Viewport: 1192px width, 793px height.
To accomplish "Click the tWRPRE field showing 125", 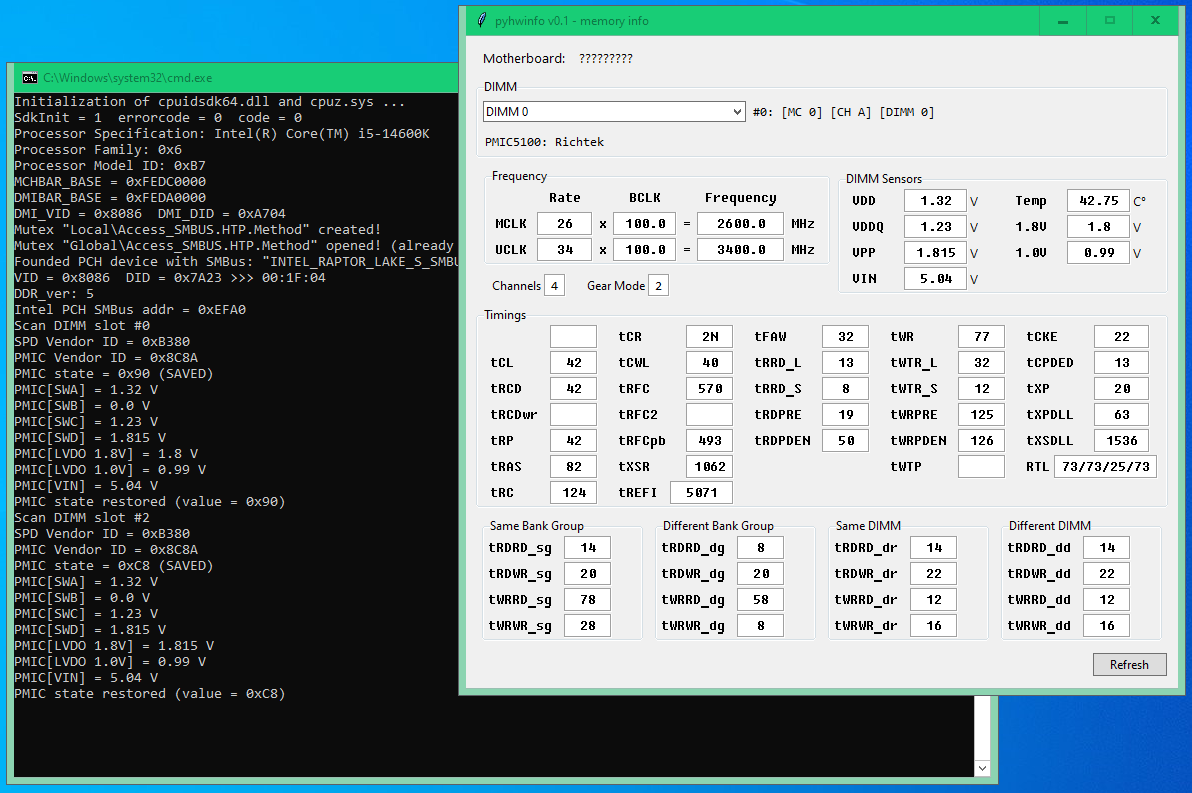I will tap(981, 414).
